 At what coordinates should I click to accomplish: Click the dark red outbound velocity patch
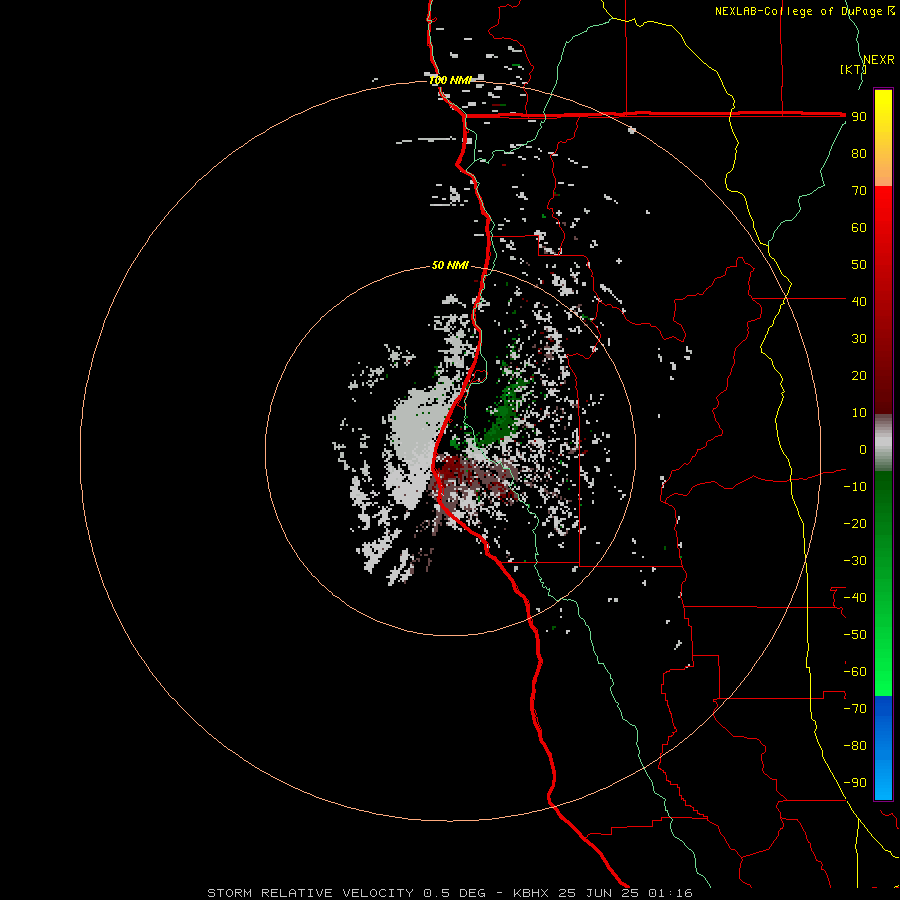coord(453,469)
